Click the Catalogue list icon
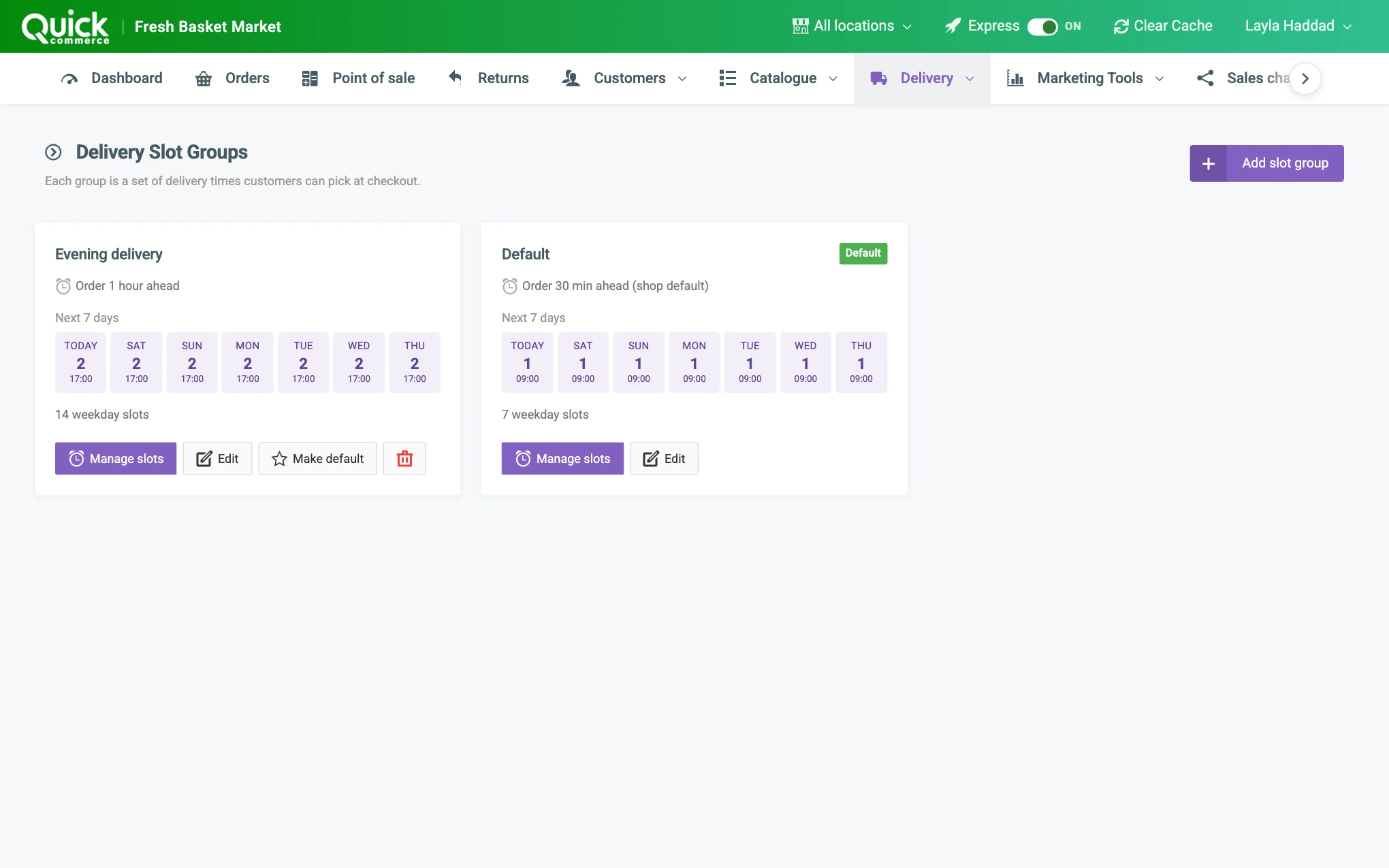 click(x=727, y=78)
